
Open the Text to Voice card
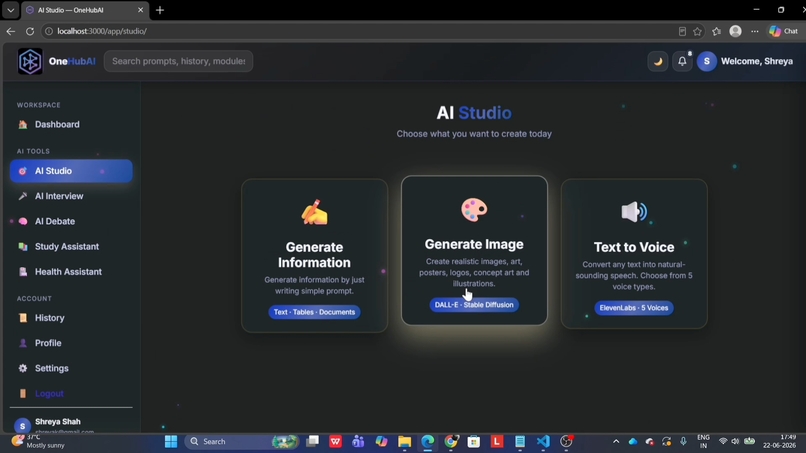(634, 253)
